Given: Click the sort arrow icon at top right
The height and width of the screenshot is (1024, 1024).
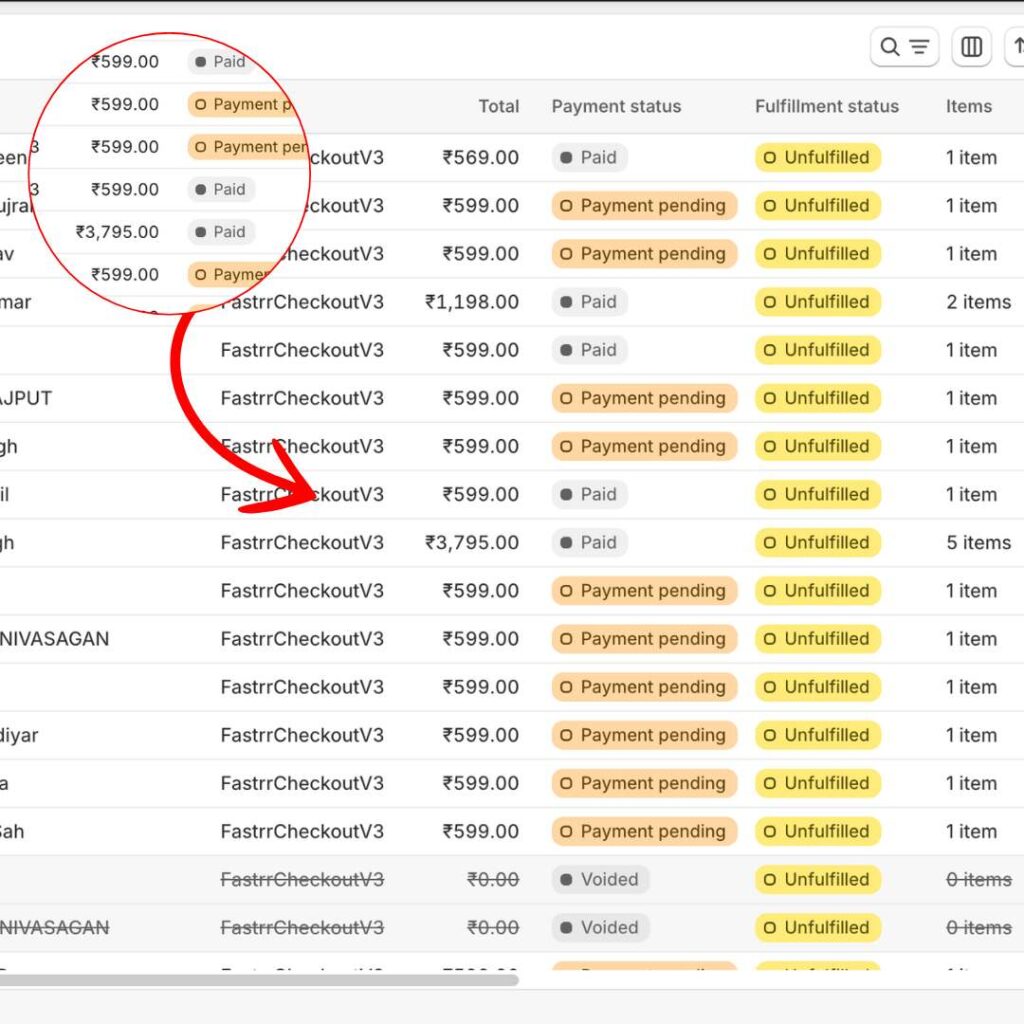Looking at the screenshot, I should (1017, 47).
